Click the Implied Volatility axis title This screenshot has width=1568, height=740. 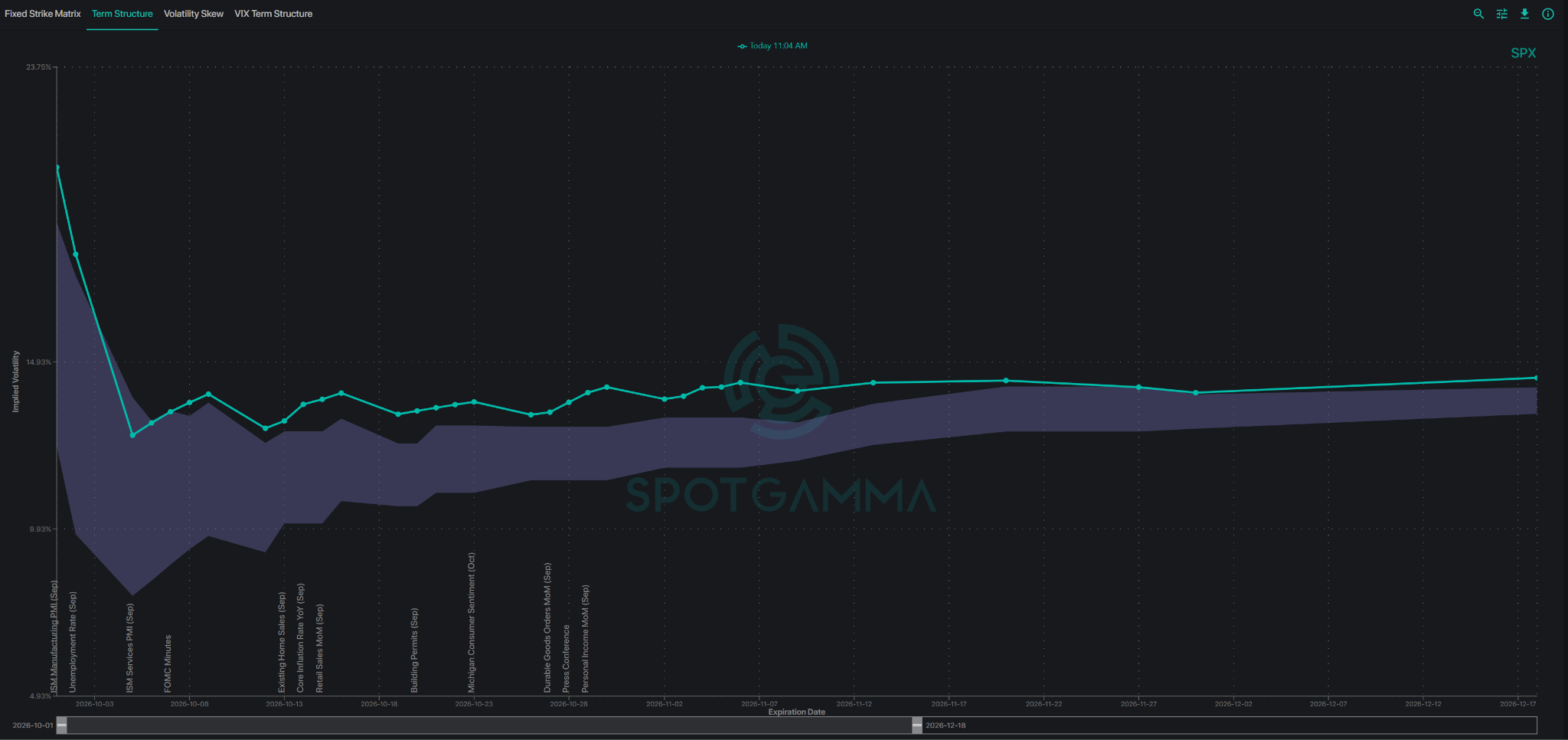15,381
